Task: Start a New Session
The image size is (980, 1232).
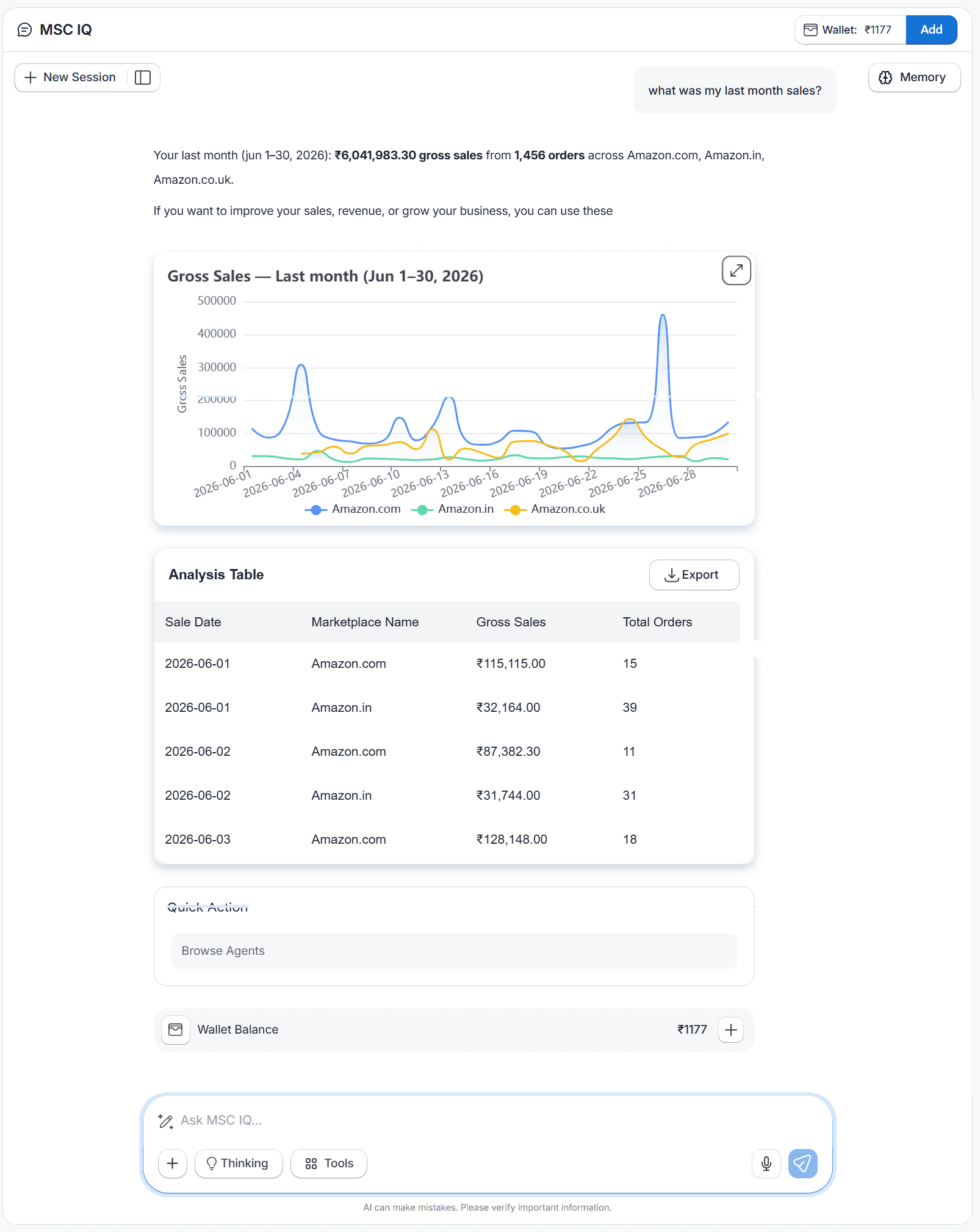Action: click(x=70, y=78)
